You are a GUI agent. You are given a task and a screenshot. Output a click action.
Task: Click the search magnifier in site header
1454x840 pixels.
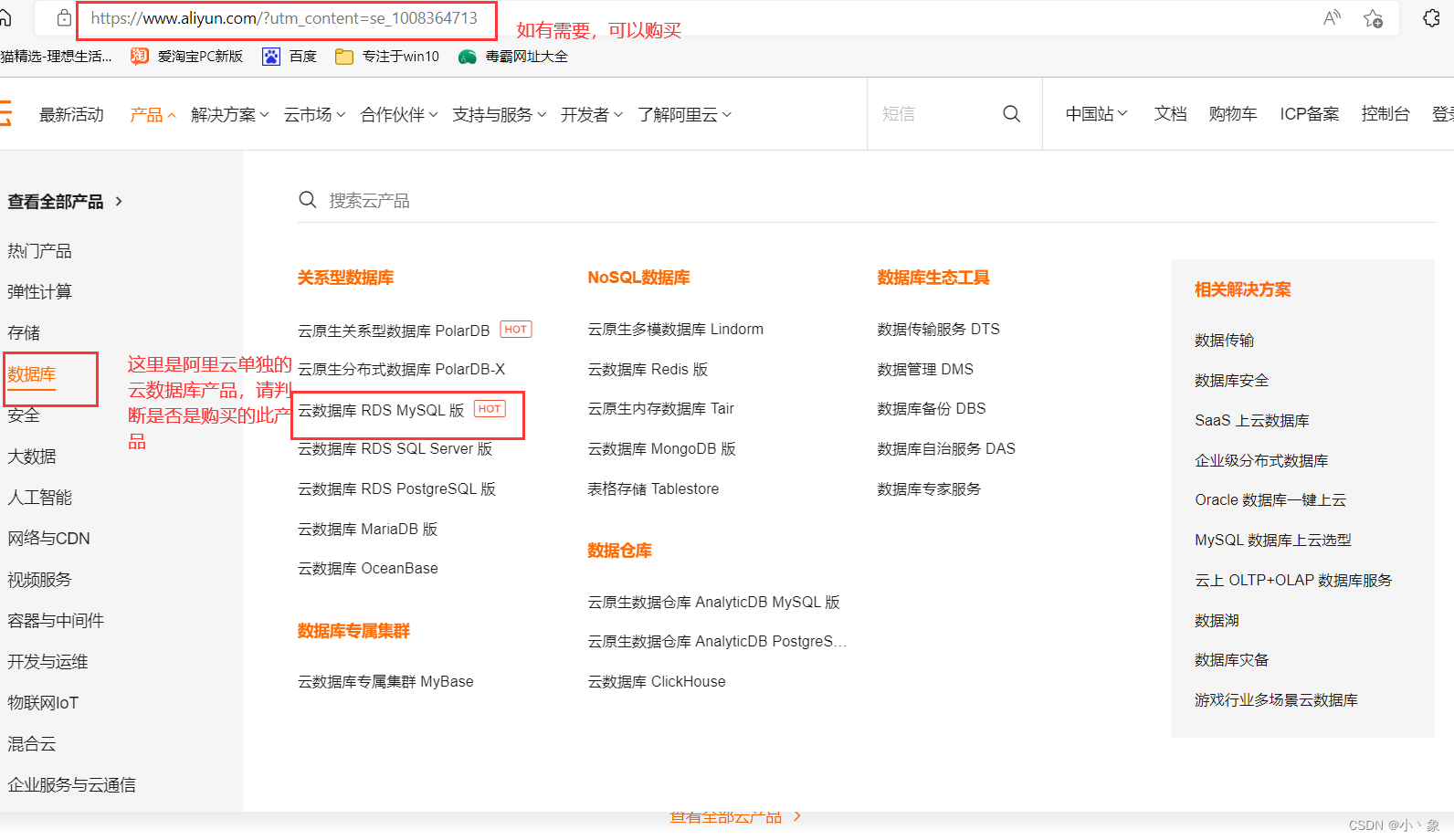coord(1011,114)
